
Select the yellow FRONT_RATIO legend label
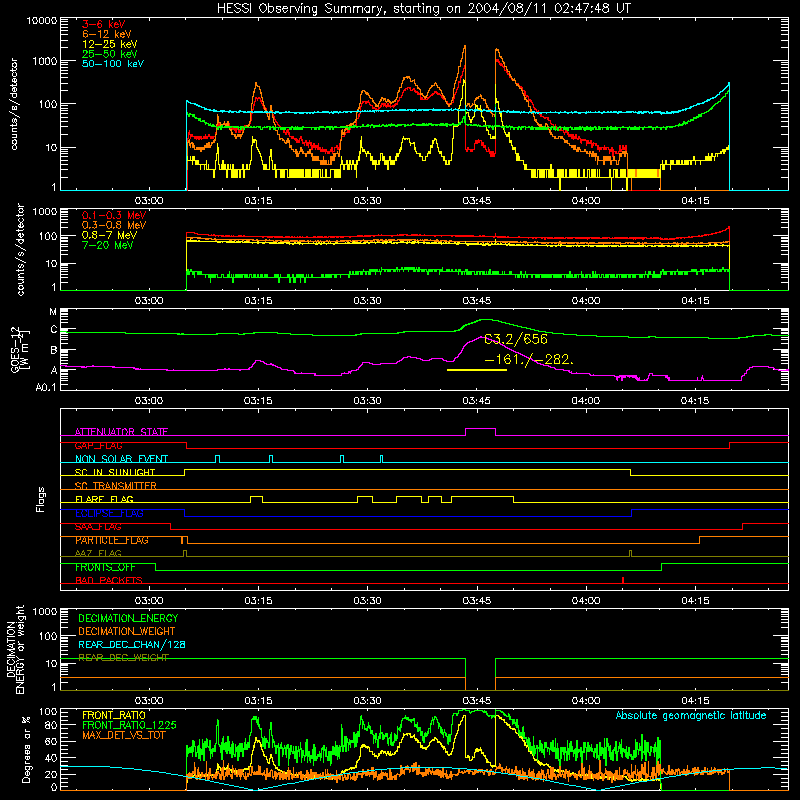pos(113,715)
